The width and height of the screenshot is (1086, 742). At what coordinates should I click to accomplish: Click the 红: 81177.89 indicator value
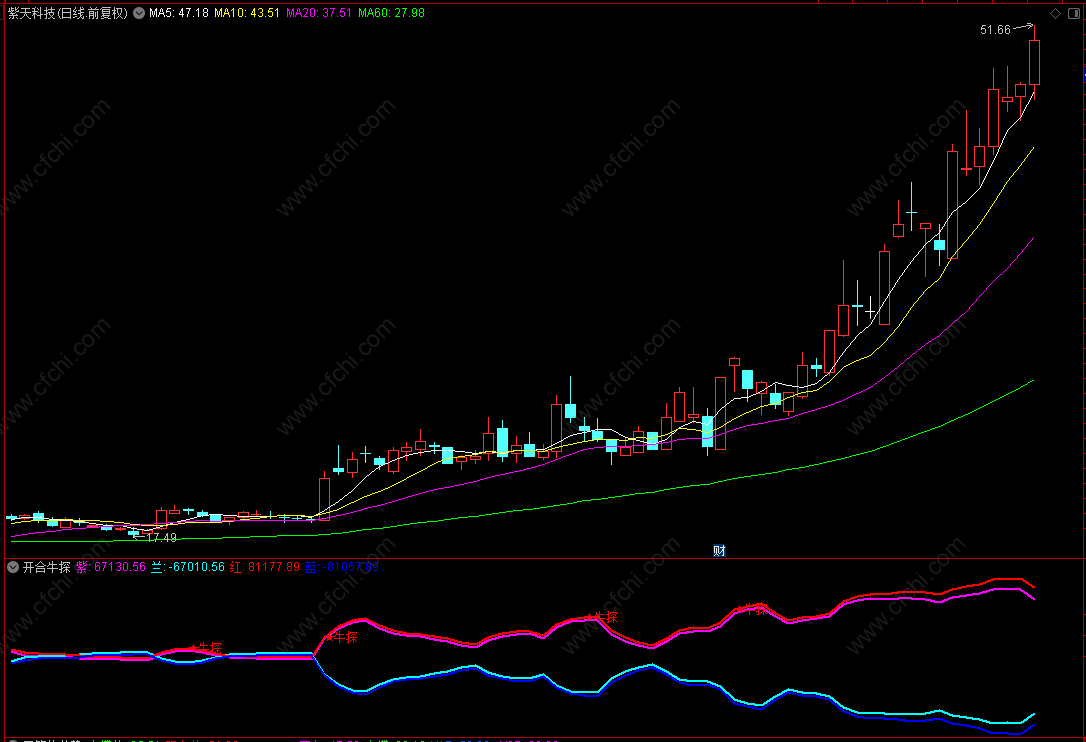[265, 567]
